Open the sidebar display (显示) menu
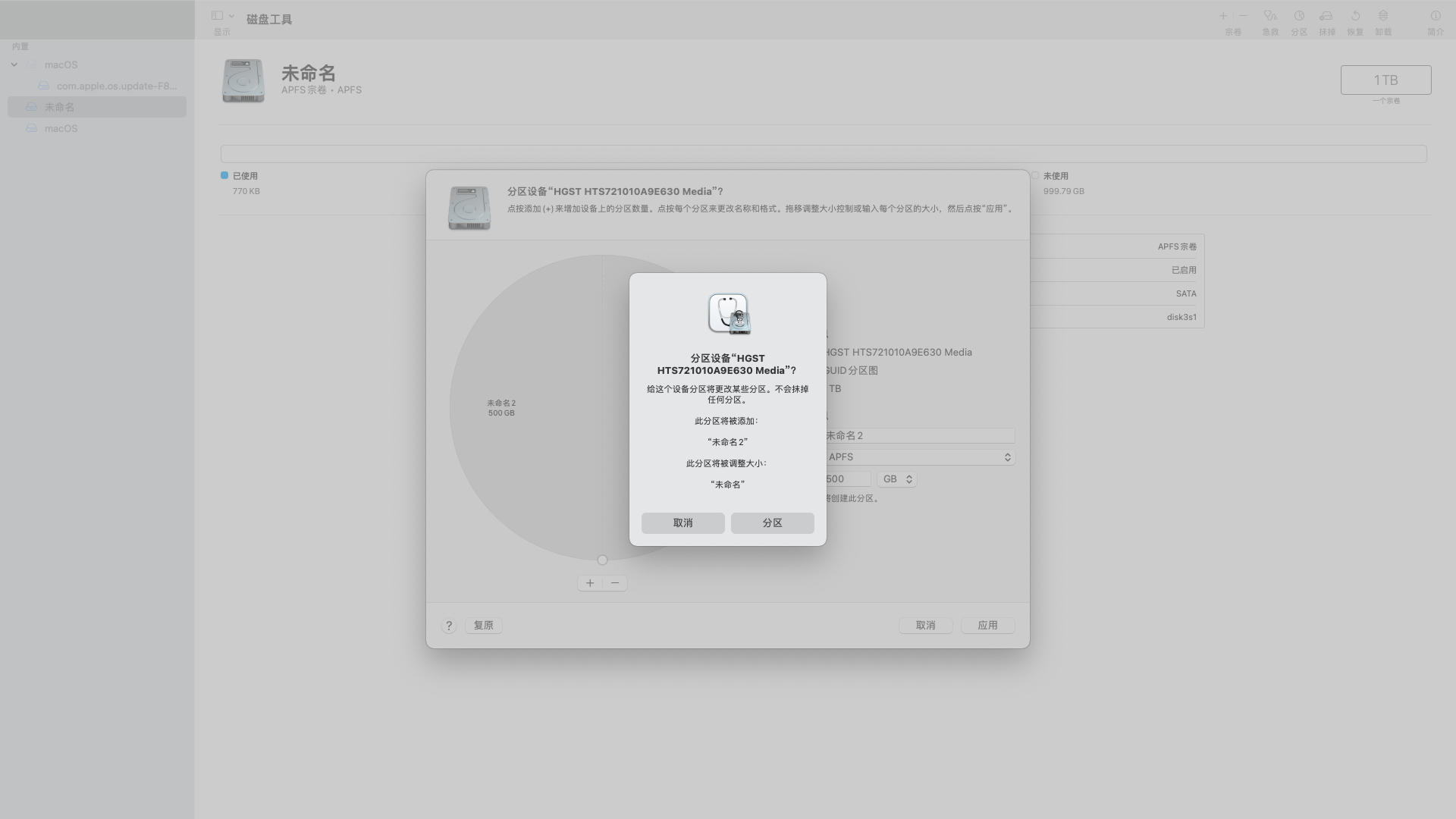1456x819 pixels. (222, 16)
